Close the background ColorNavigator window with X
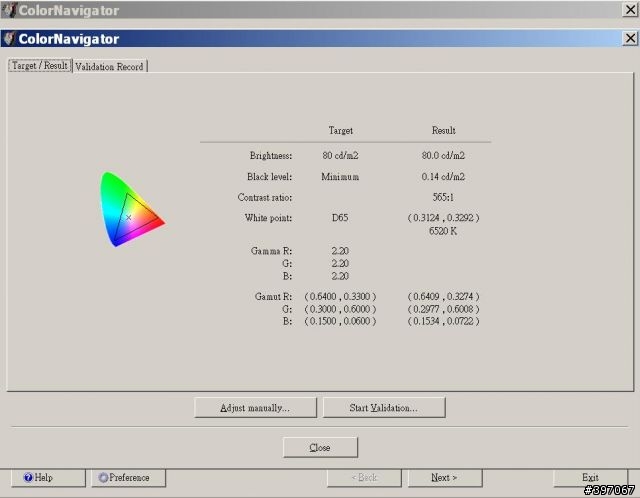640x498 pixels. (630, 9)
